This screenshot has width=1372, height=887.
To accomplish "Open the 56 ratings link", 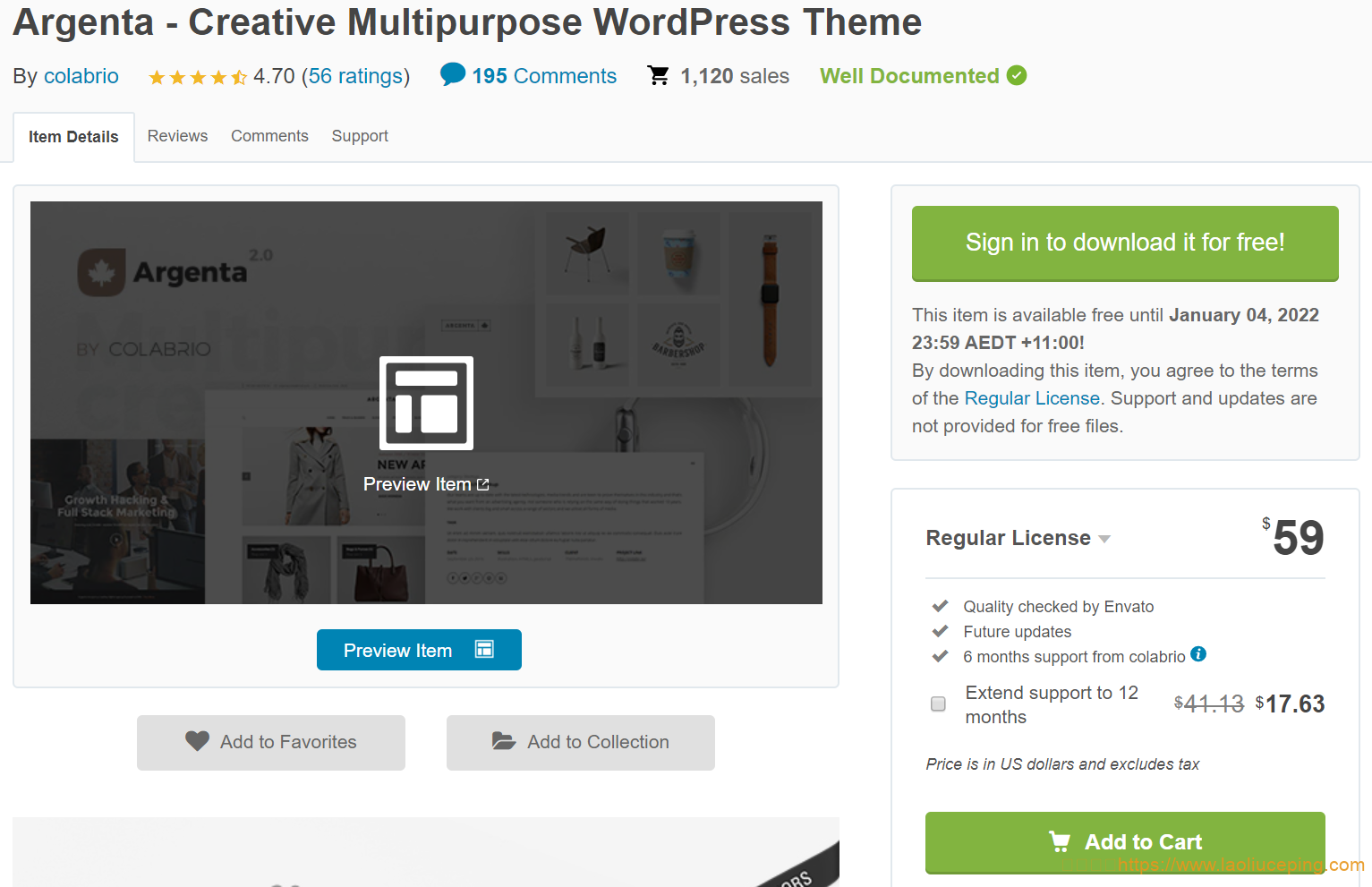I will 355,76.
